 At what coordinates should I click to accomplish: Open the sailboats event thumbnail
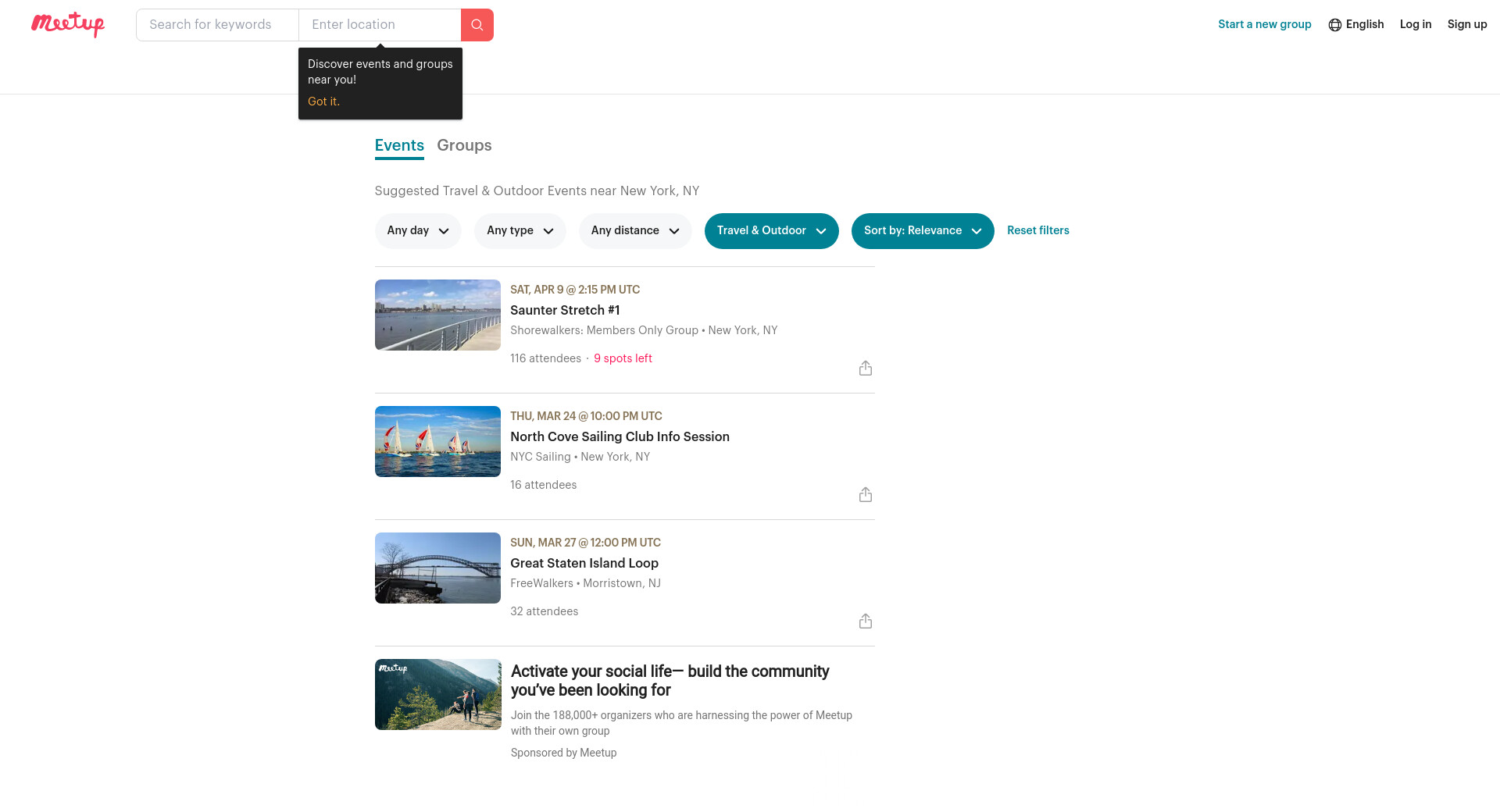[x=437, y=442]
